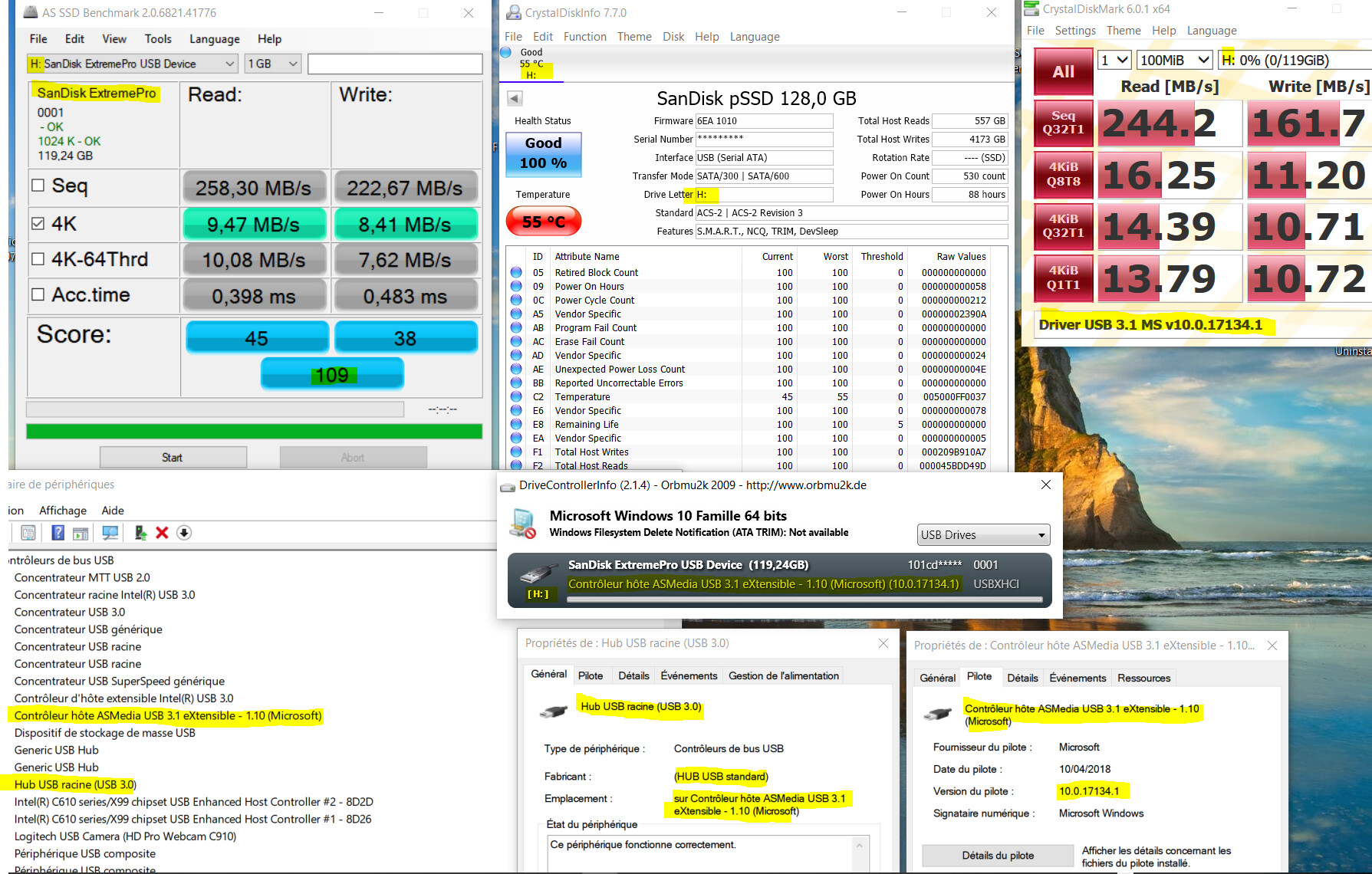
Task: Open the Tools menu in AS SSD Benchmark
Action: point(158,39)
